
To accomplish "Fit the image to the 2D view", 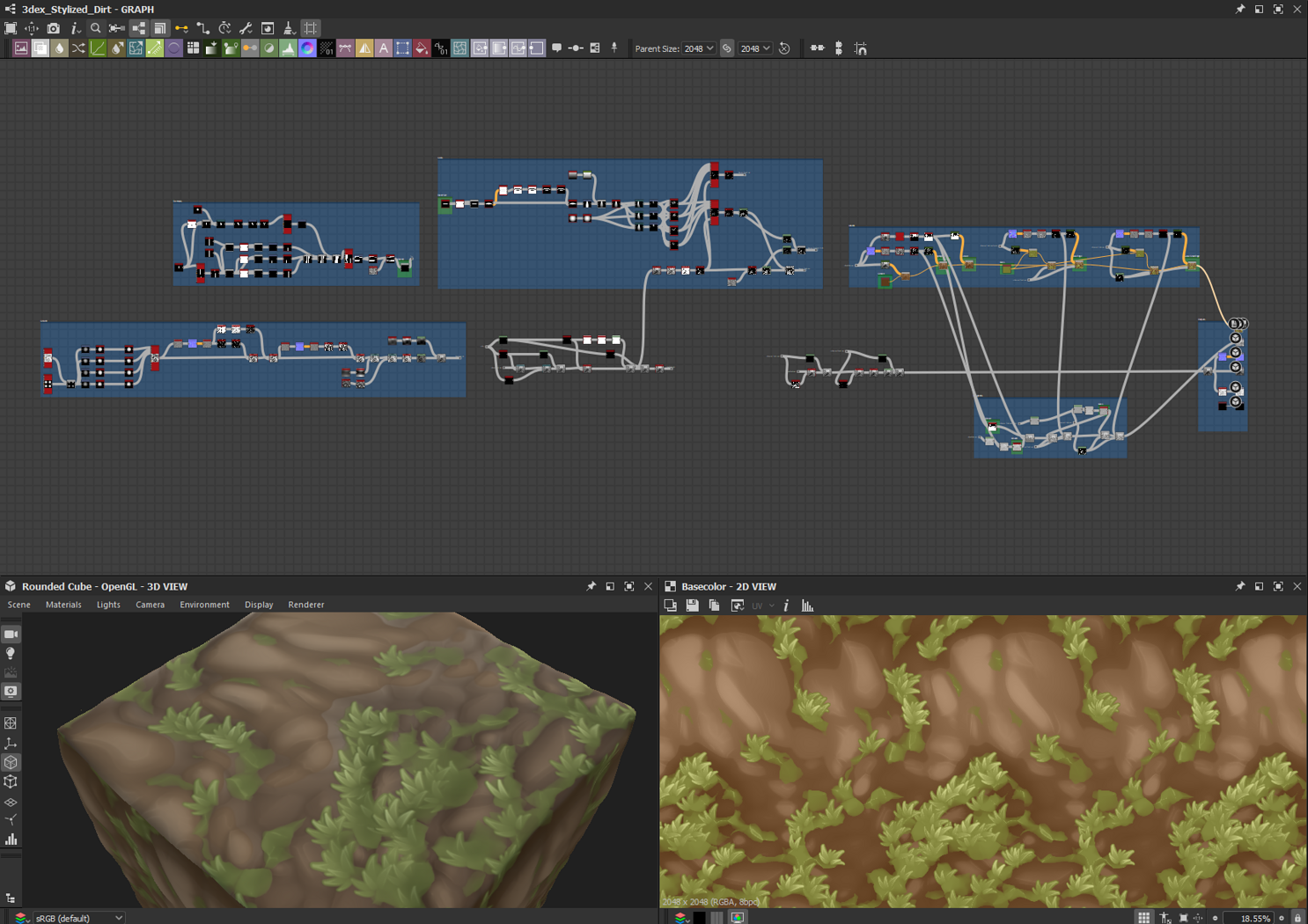I will point(1183,918).
